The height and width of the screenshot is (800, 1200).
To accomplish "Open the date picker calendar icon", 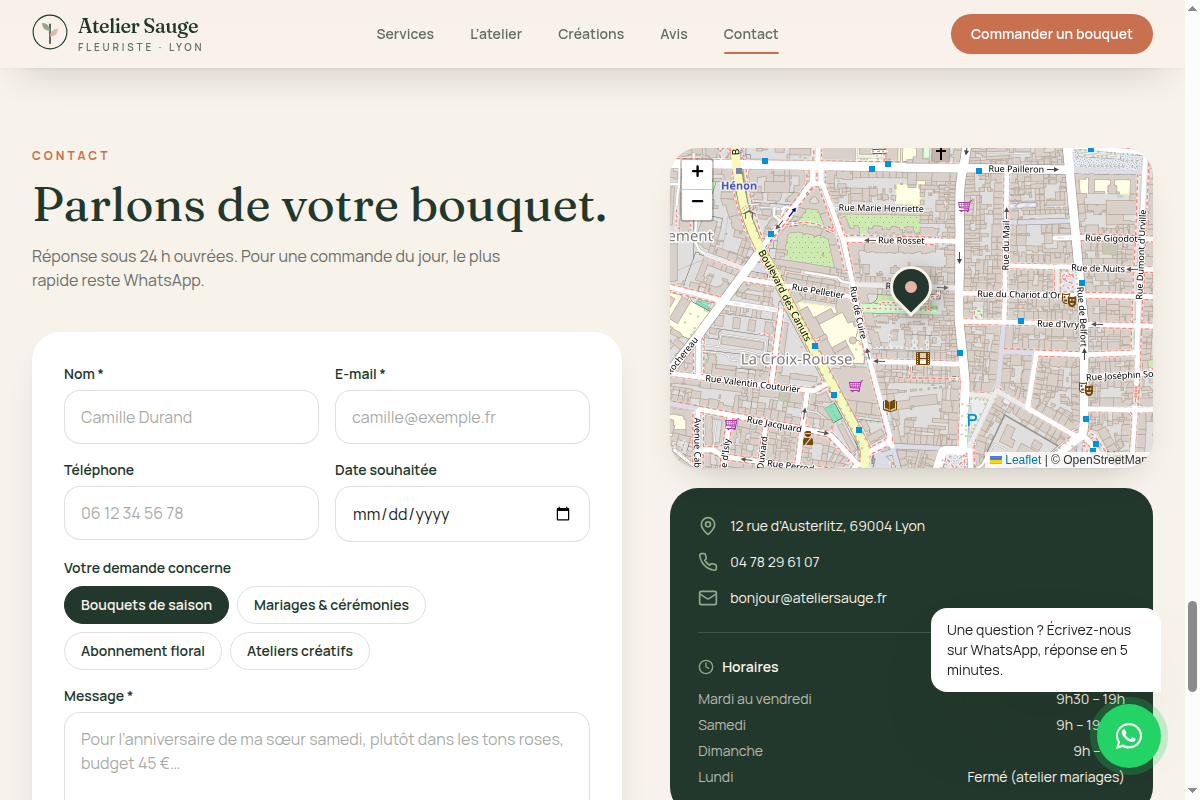I will pyautogui.click(x=563, y=514).
